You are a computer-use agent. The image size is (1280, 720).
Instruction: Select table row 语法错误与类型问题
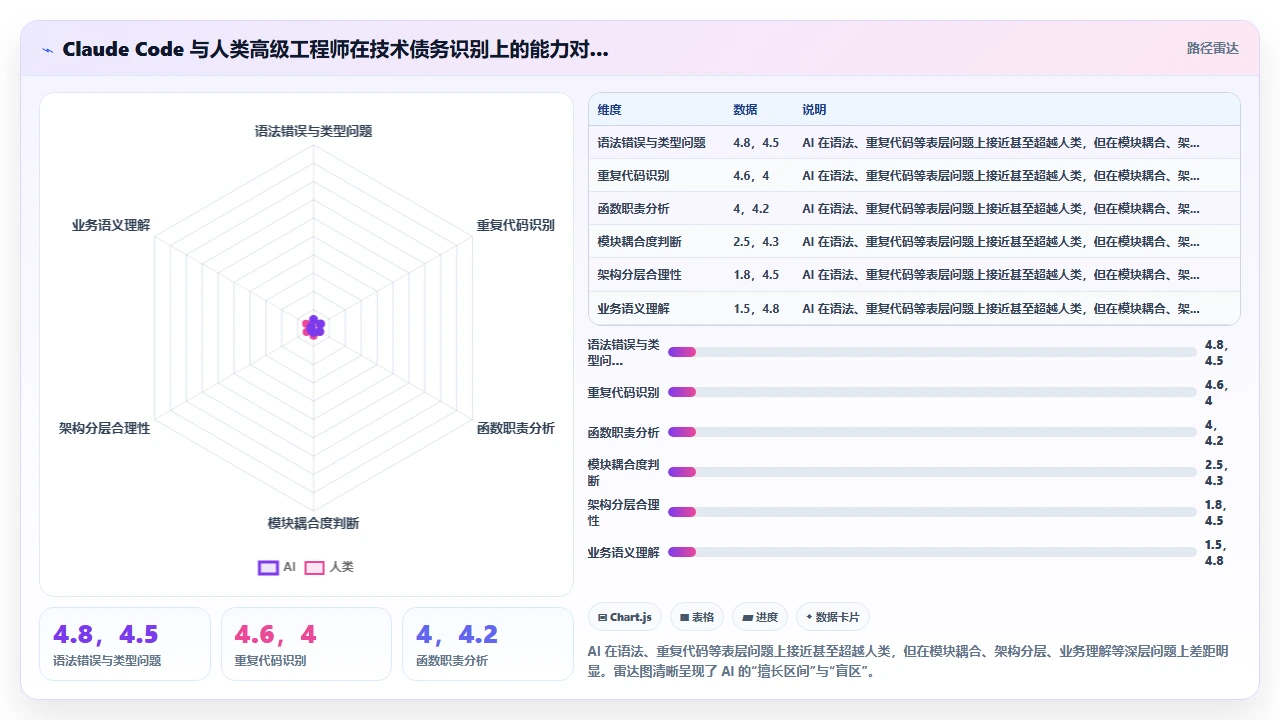914,143
